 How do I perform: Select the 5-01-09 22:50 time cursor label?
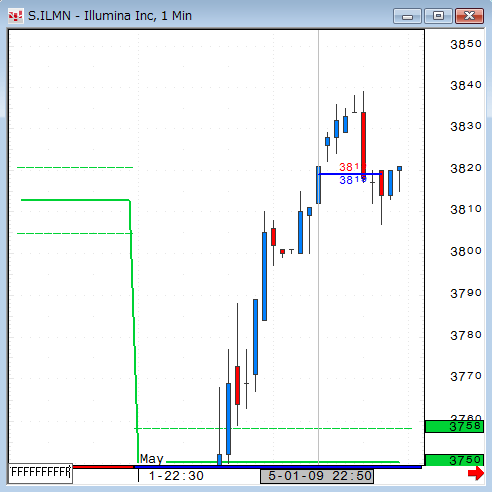(x=317, y=476)
